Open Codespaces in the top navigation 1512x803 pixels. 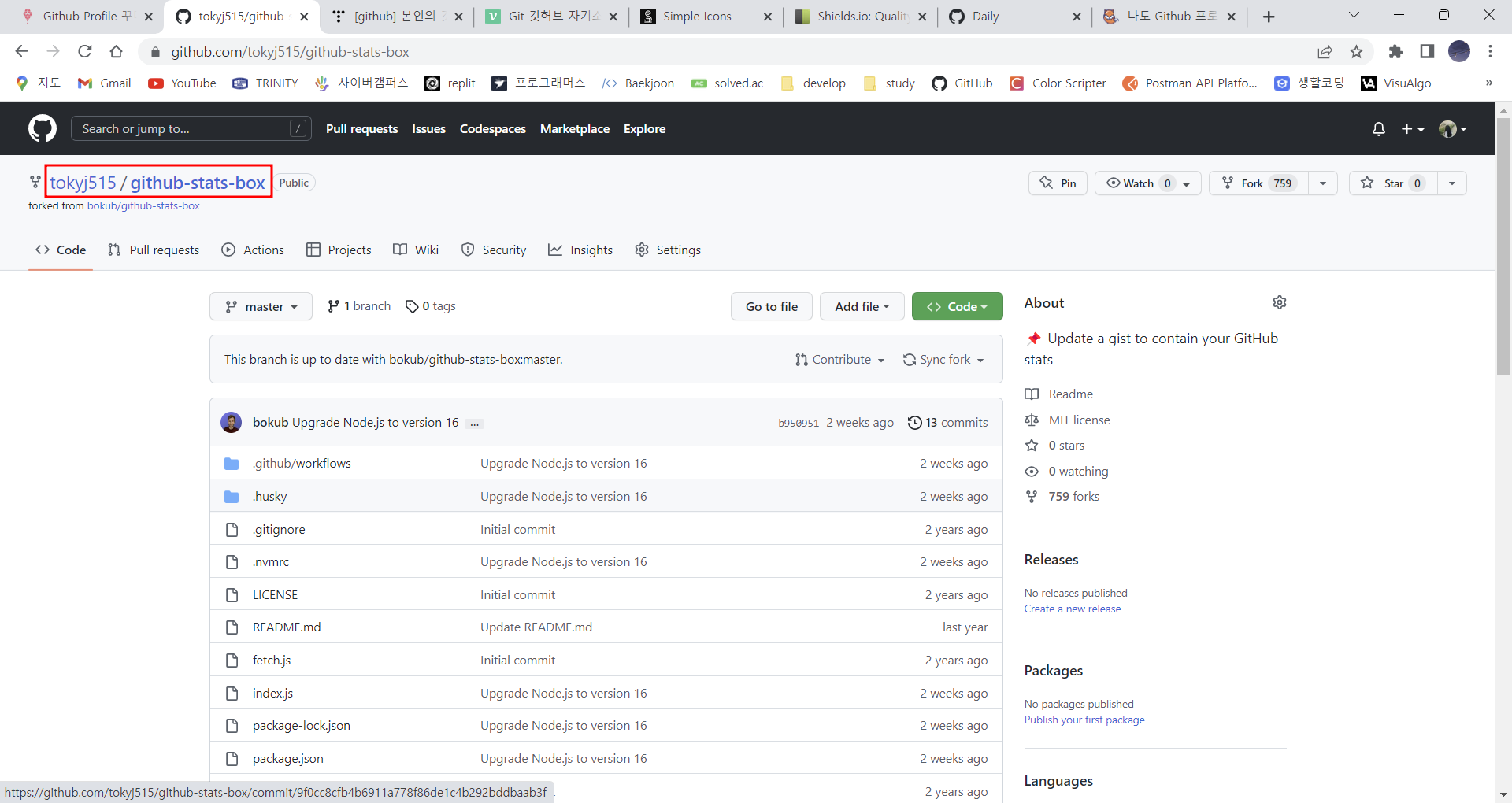493,129
